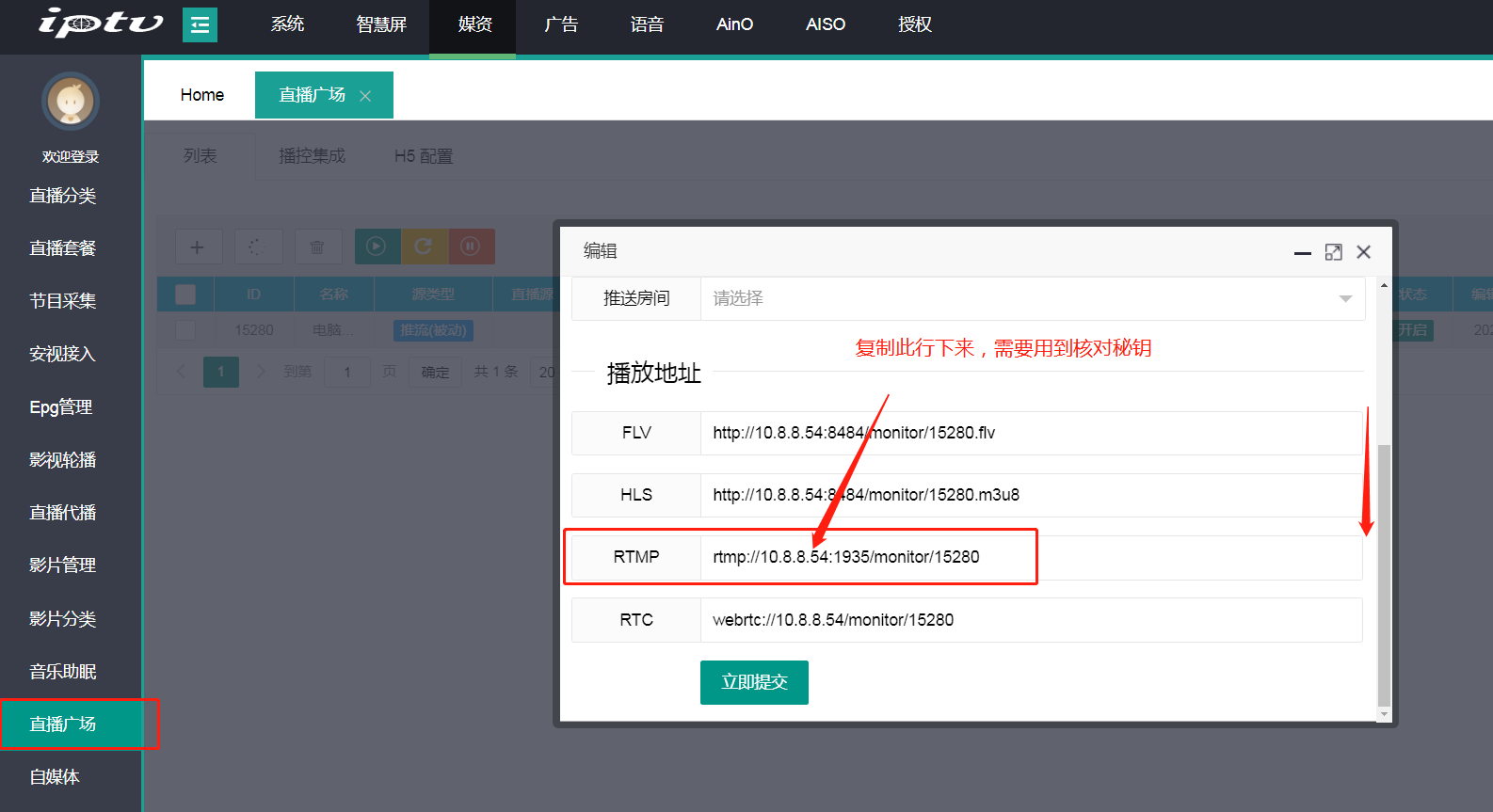Click the plus icon to add a stream
This screenshot has height=812, width=1493.
pos(198,247)
